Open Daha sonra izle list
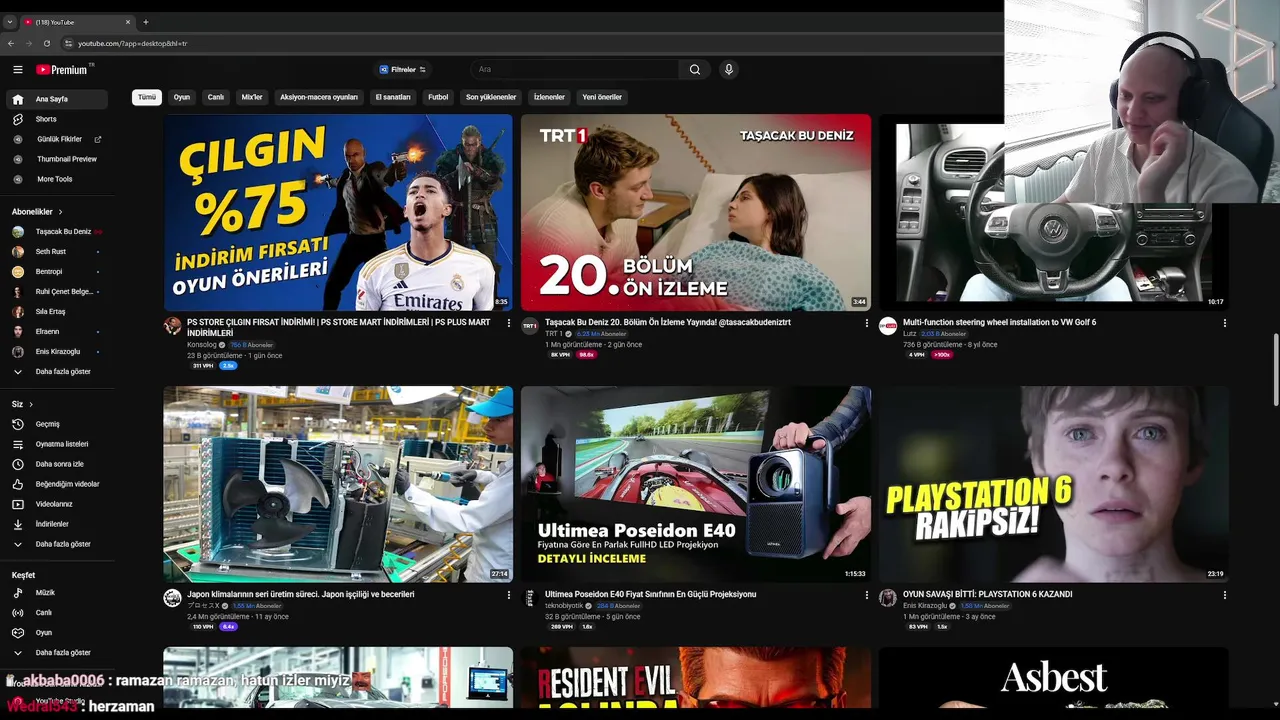The width and height of the screenshot is (1280, 720). coord(58,464)
